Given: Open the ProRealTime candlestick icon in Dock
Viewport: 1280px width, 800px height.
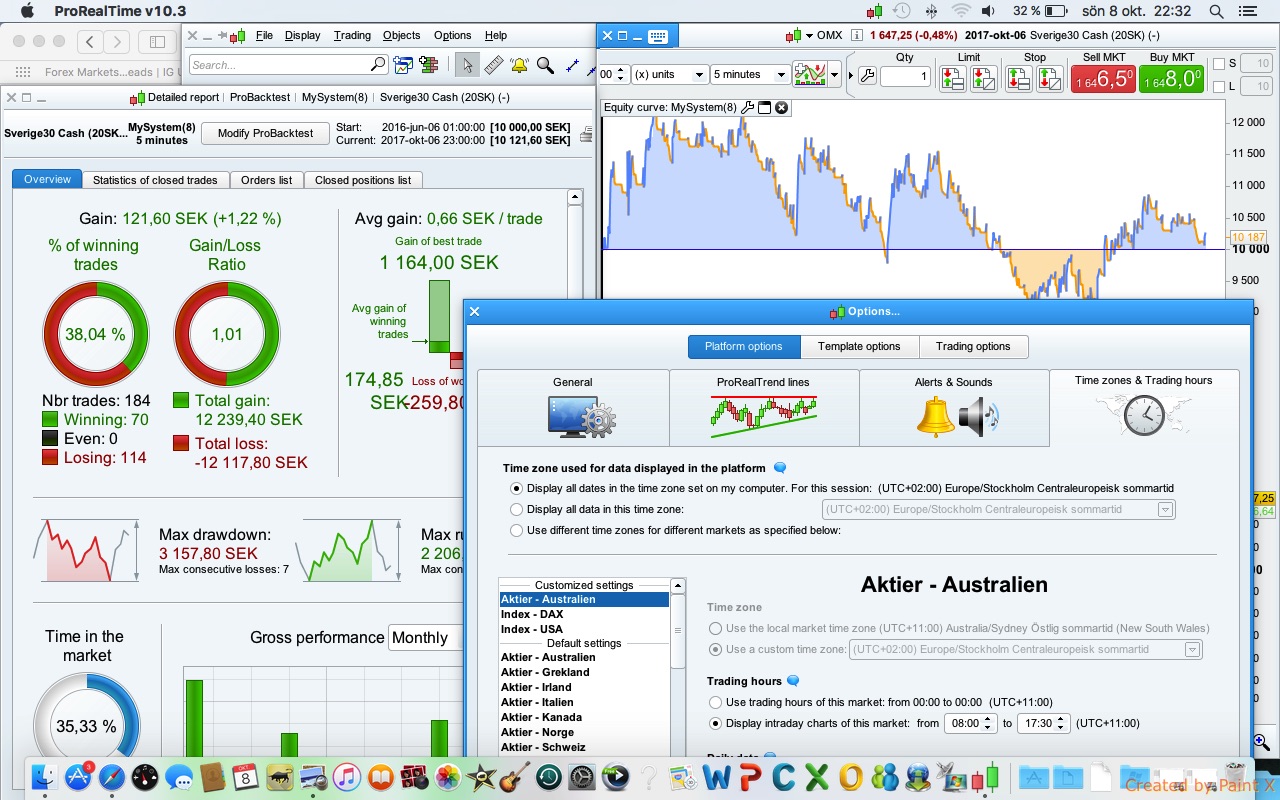Looking at the screenshot, I should (985, 777).
